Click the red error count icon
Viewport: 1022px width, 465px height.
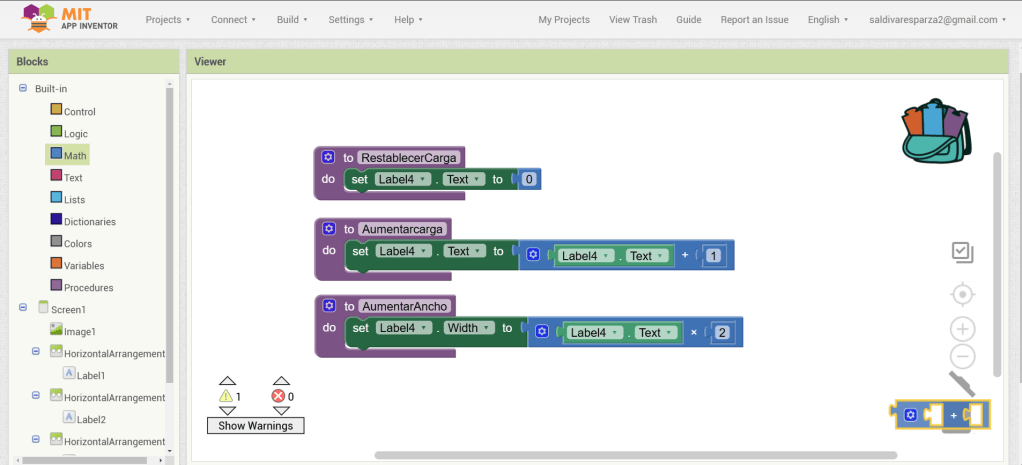coord(280,396)
